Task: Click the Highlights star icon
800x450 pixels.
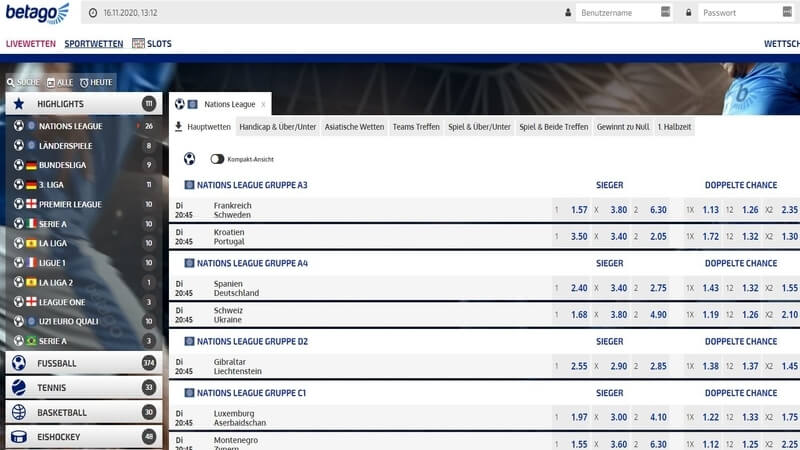Action: coord(19,104)
